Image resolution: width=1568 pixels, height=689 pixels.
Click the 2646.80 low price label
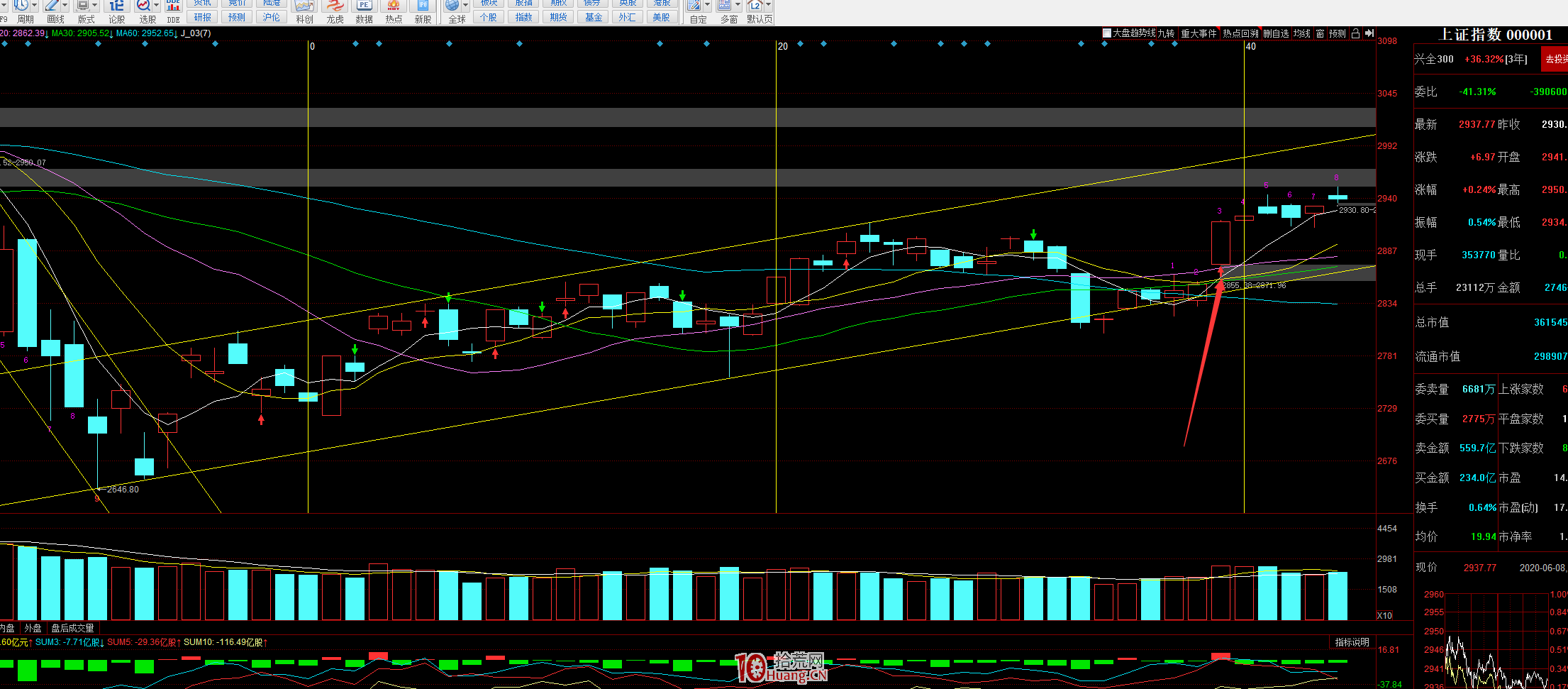(122, 489)
